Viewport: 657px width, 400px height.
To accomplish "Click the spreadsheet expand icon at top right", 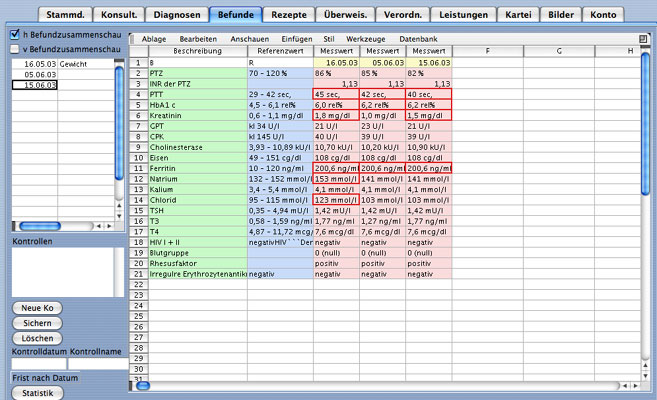I will coord(643,39).
